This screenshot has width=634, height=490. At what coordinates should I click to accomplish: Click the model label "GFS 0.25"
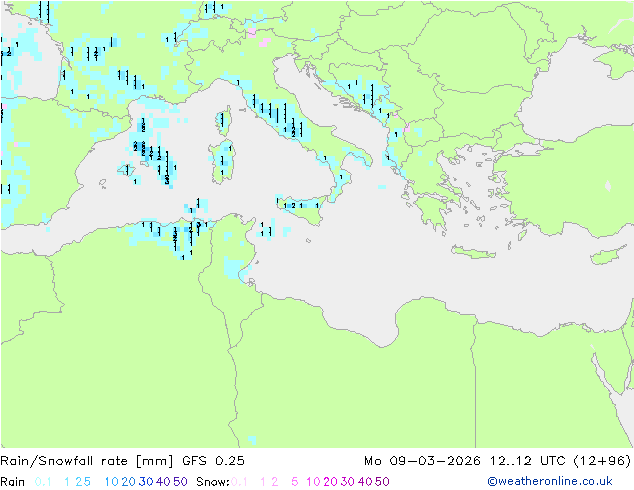[213, 461]
